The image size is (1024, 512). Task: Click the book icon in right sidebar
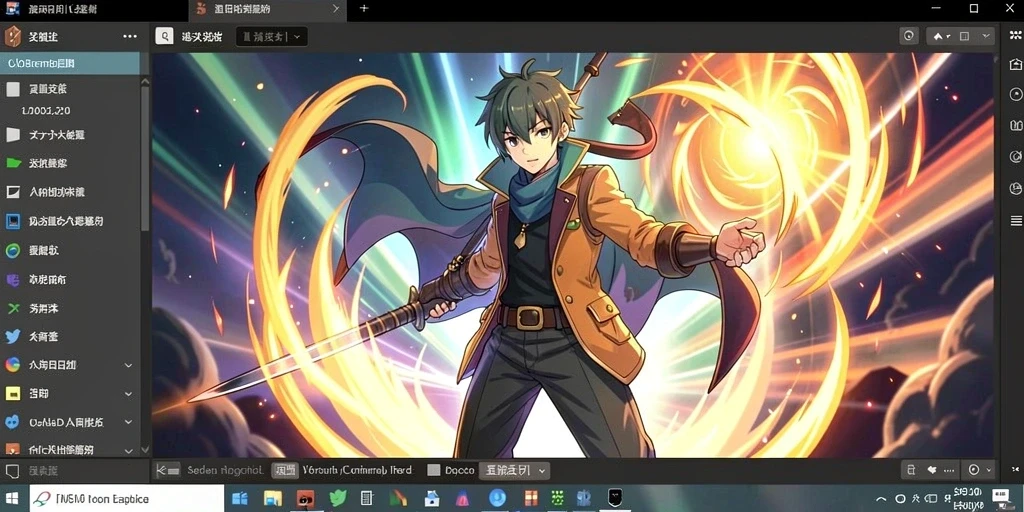[x=1016, y=125]
